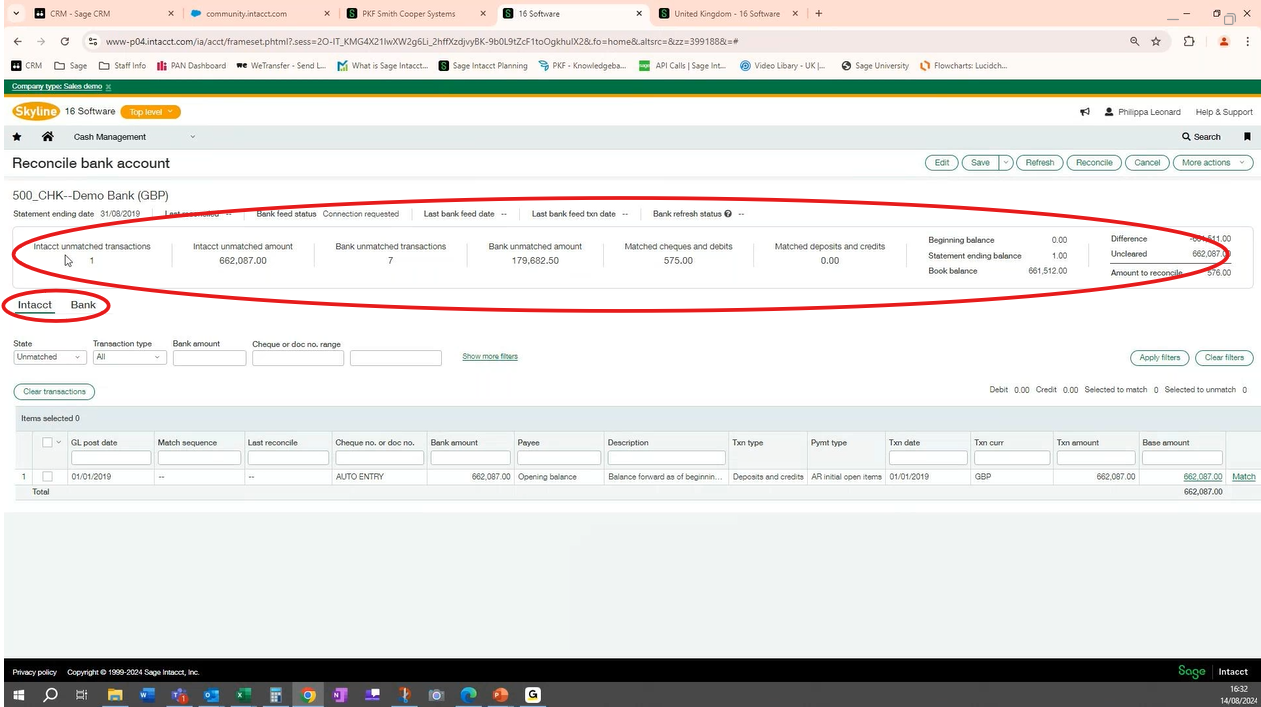Open the Top level entity dropdown
This screenshot has width=1261, height=707.
point(150,112)
